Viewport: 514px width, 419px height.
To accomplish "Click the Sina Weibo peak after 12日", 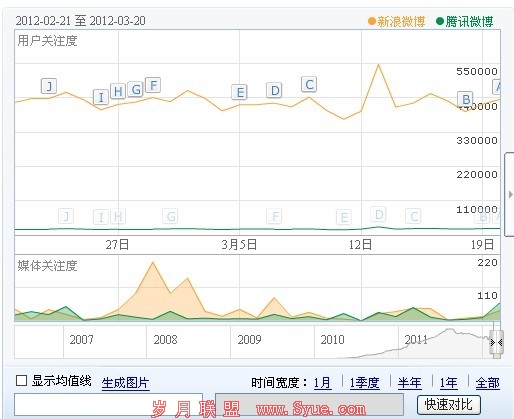I will click(x=379, y=65).
